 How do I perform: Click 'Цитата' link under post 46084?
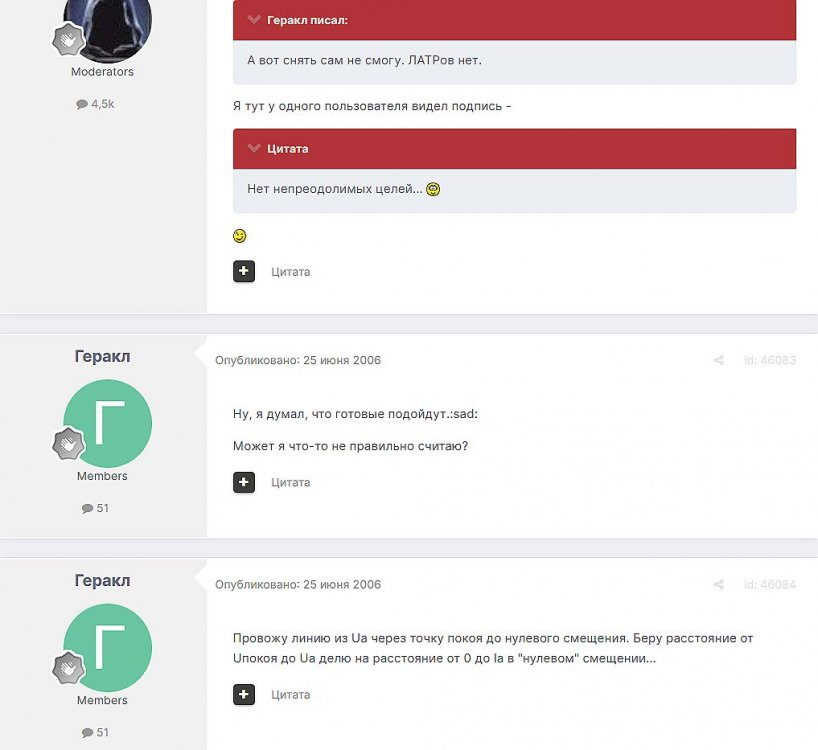point(291,695)
